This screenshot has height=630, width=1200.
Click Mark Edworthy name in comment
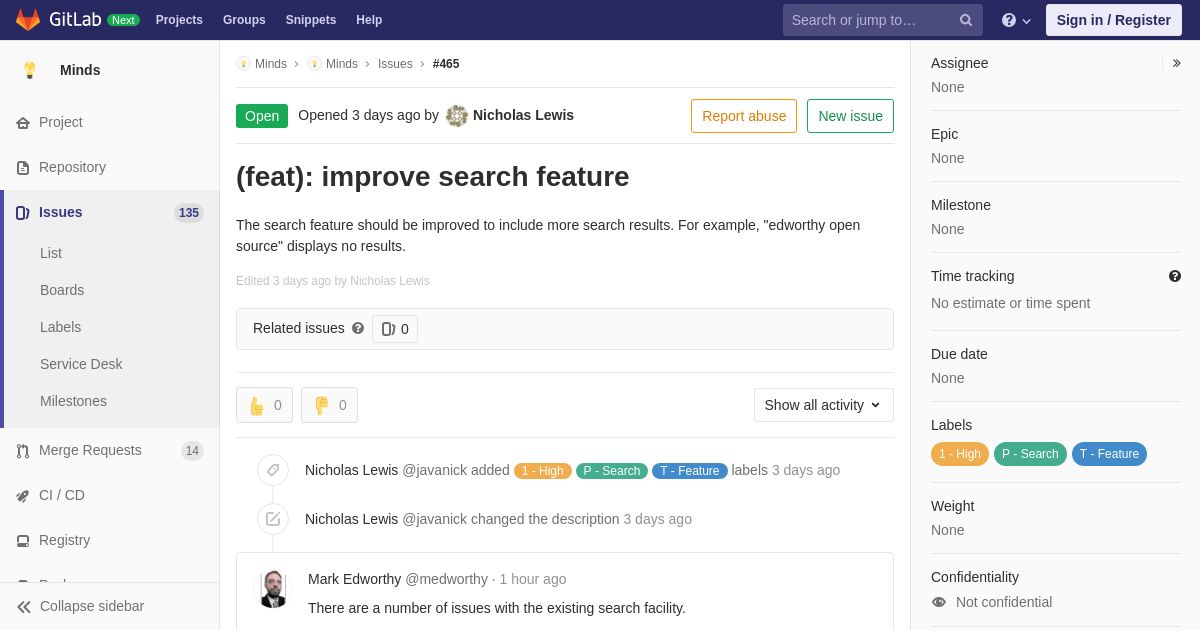(x=354, y=579)
